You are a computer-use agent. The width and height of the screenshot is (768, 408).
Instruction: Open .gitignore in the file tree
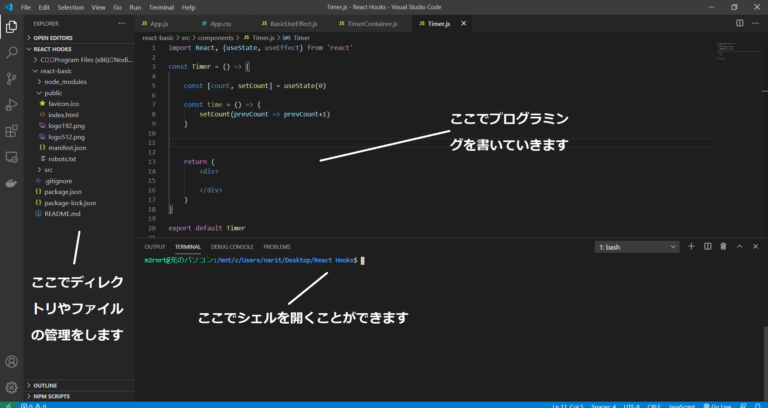coord(79,181)
